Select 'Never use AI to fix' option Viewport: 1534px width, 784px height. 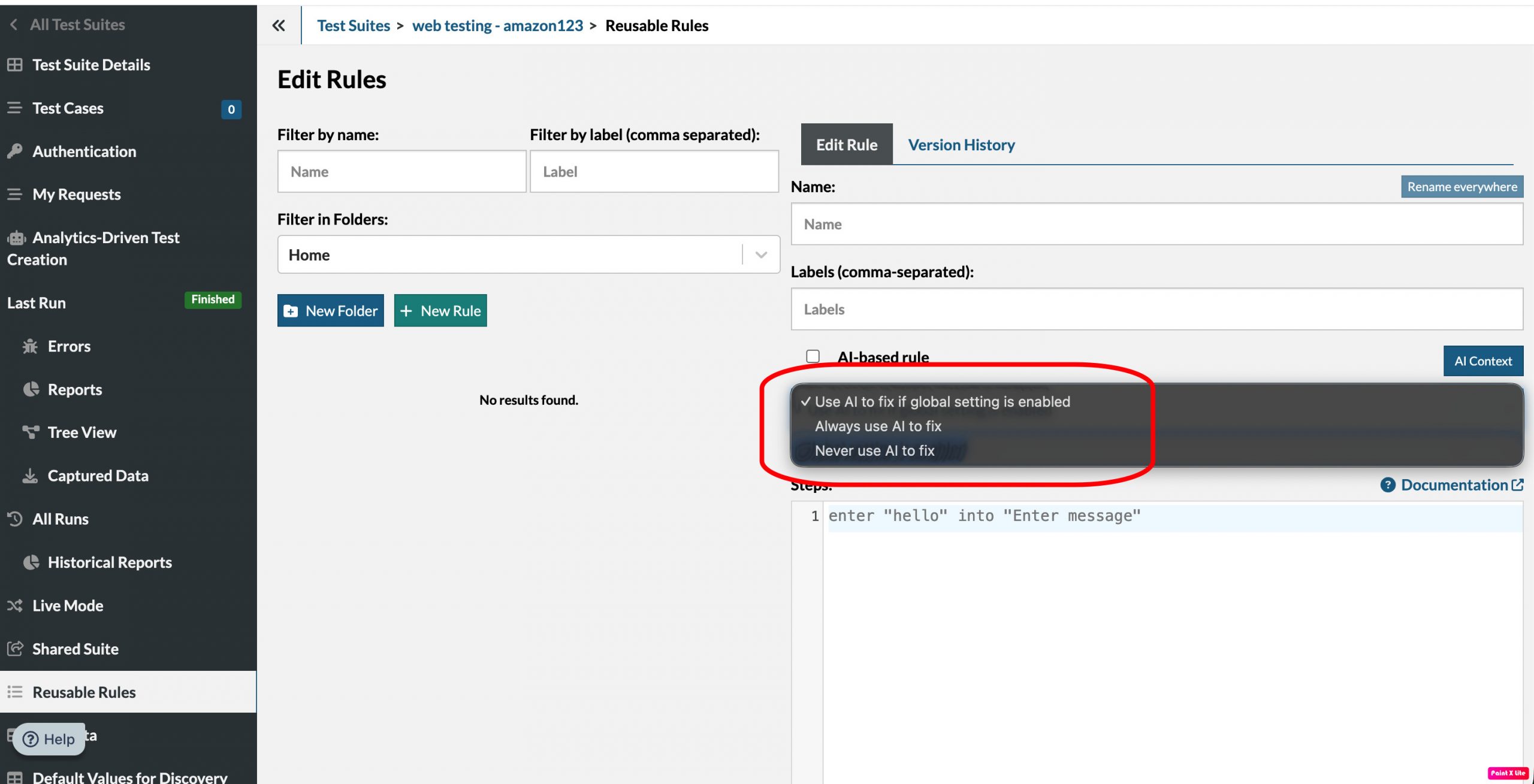pyautogui.click(x=874, y=451)
